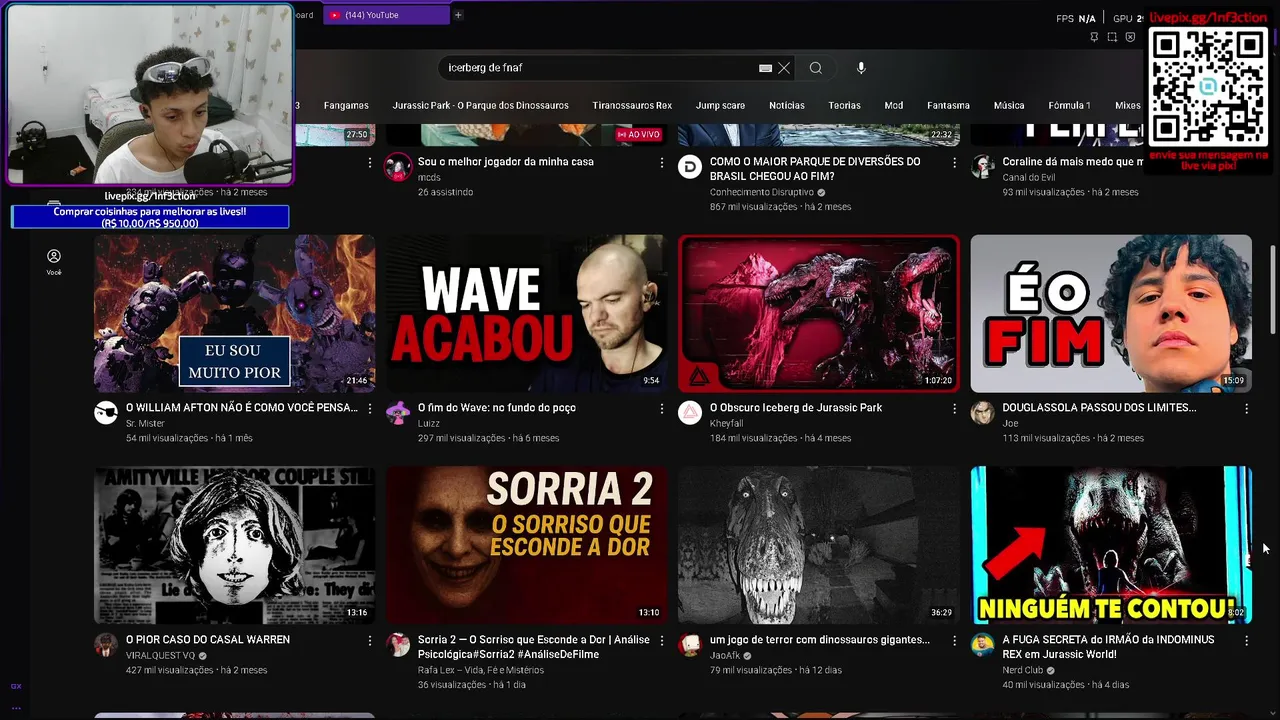Open the 'SORRIA 2' video thumbnail
The width and height of the screenshot is (1280, 720).
(526, 545)
